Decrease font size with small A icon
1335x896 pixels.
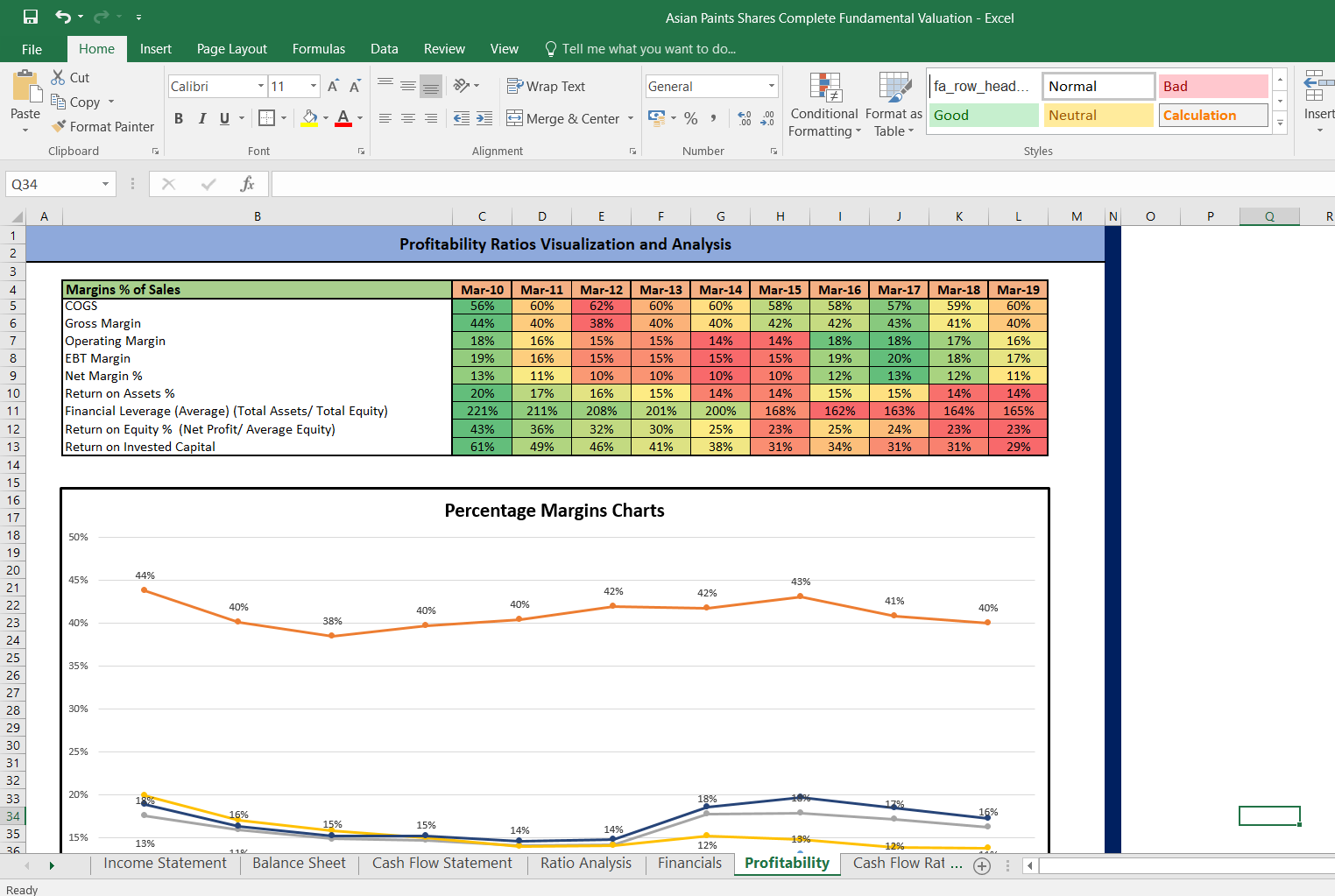click(355, 86)
